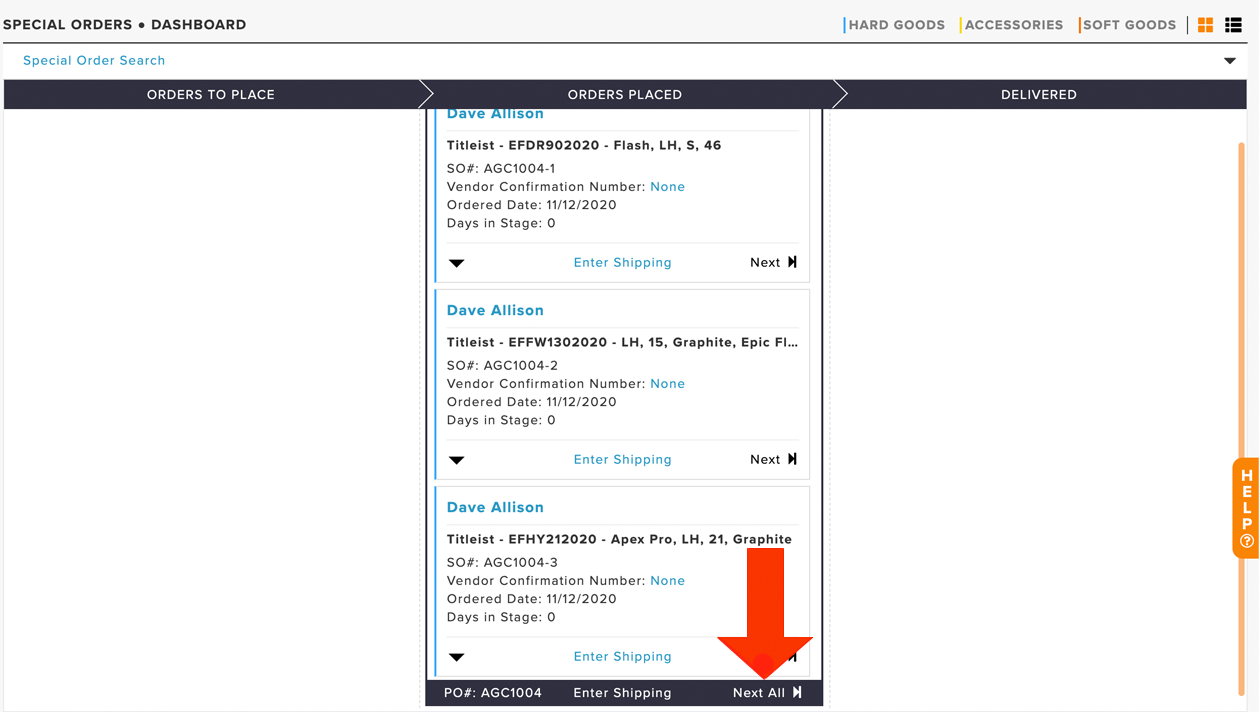Switch to the grid view icon
1259x712 pixels.
[x=1206, y=25]
